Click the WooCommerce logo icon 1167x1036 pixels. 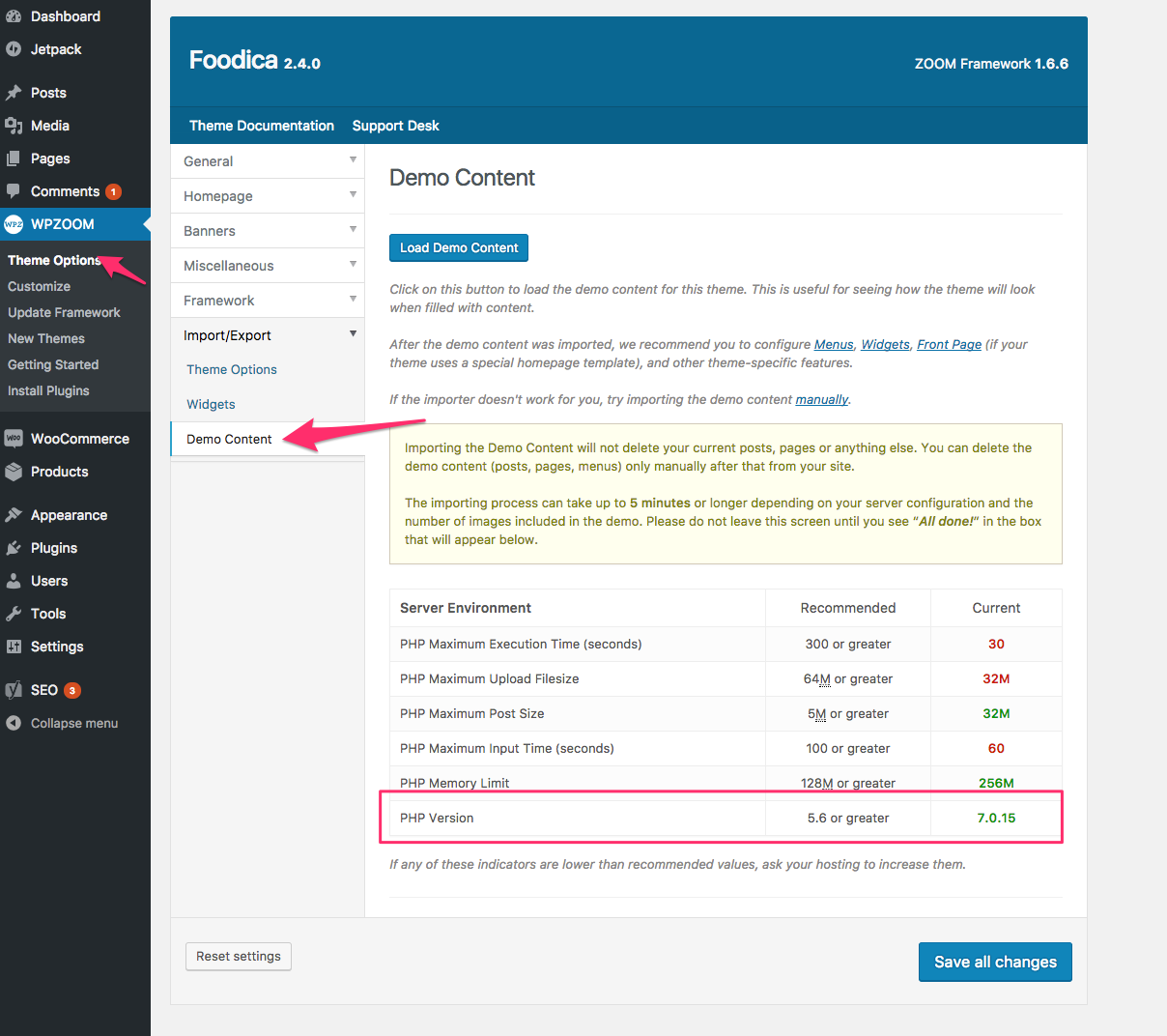[14, 439]
